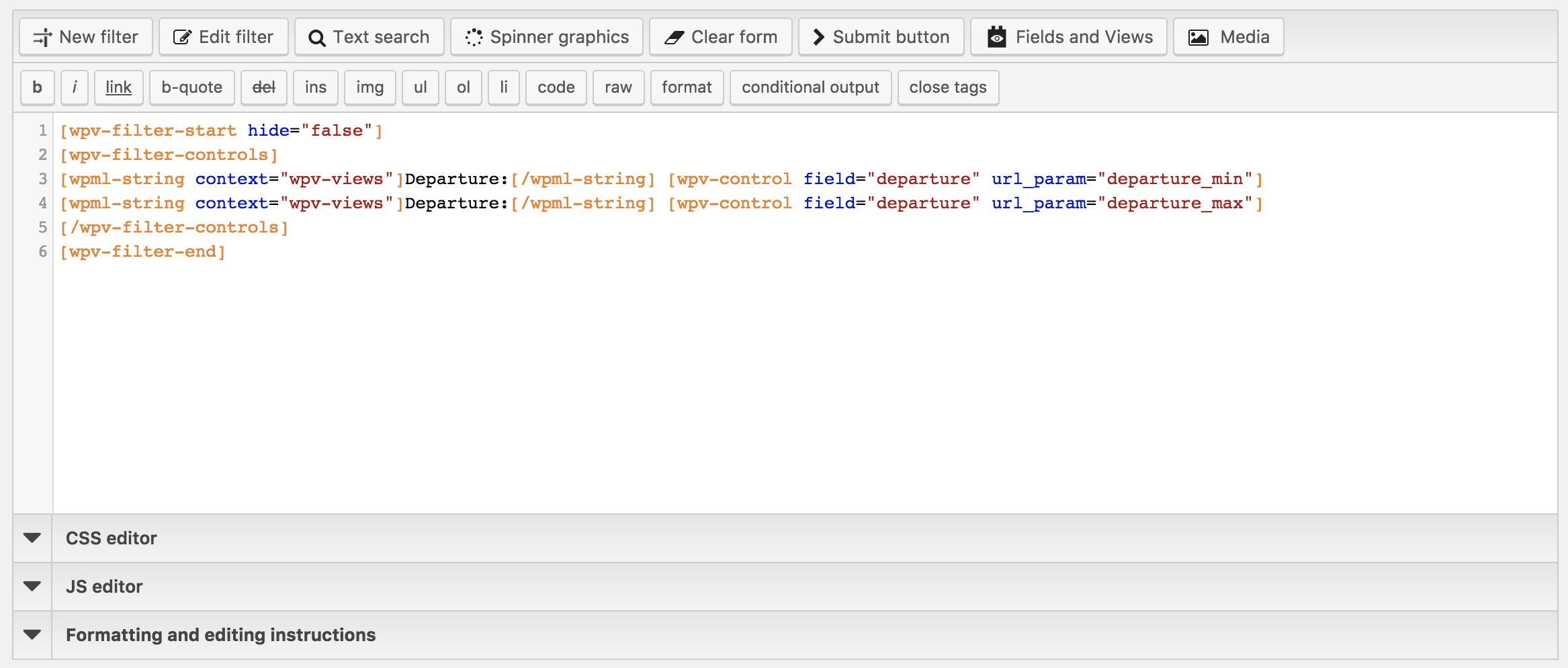Viewport: 1568px width, 668px height.
Task: Insert a code tag
Action: click(556, 87)
